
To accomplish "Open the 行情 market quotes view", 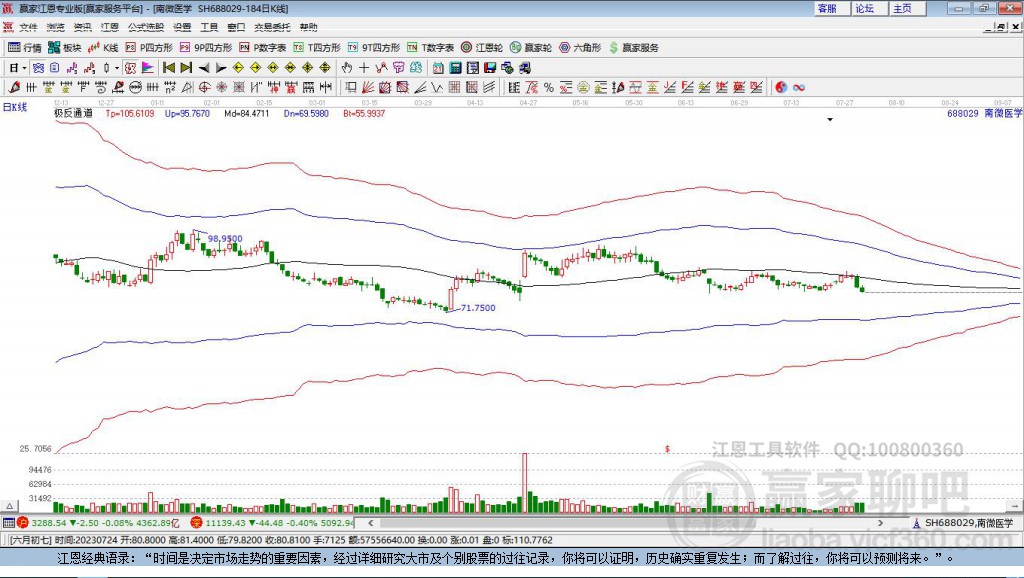I will [24, 48].
